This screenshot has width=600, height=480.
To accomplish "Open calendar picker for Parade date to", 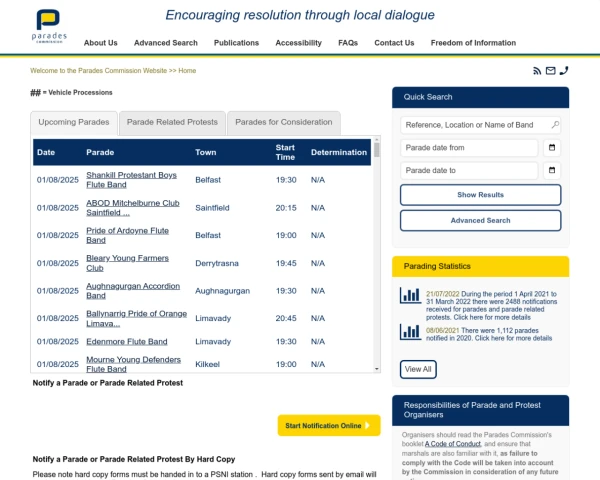I will point(552,170).
